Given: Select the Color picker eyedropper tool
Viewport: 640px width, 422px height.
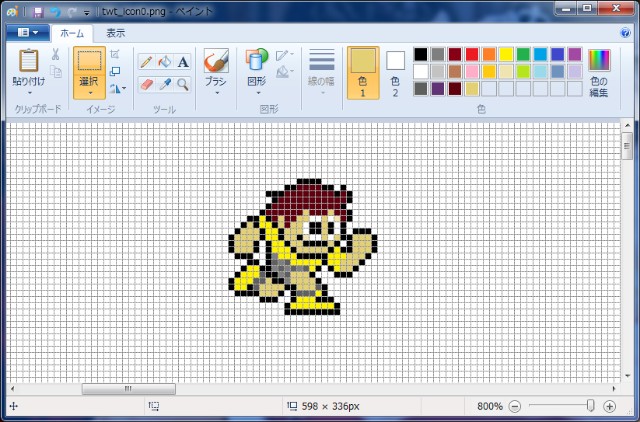Looking at the screenshot, I should (165, 84).
